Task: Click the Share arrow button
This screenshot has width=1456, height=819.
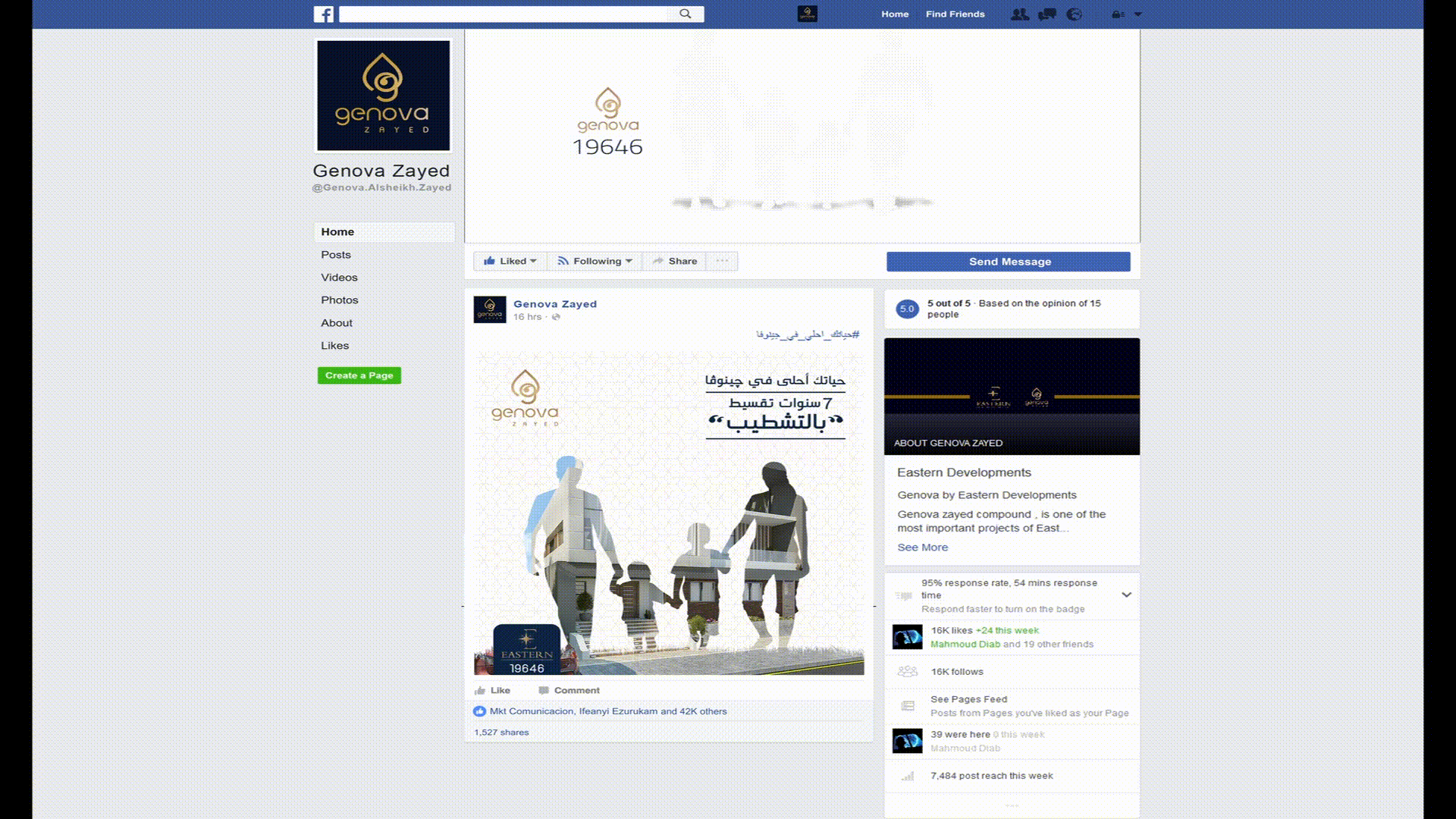Action: [x=674, y=261]
